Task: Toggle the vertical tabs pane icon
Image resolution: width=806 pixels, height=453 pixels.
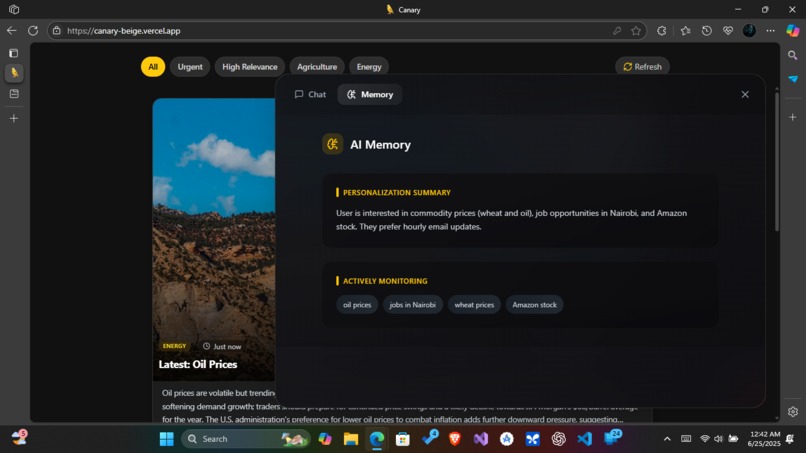Action: [x=14, y=53]
